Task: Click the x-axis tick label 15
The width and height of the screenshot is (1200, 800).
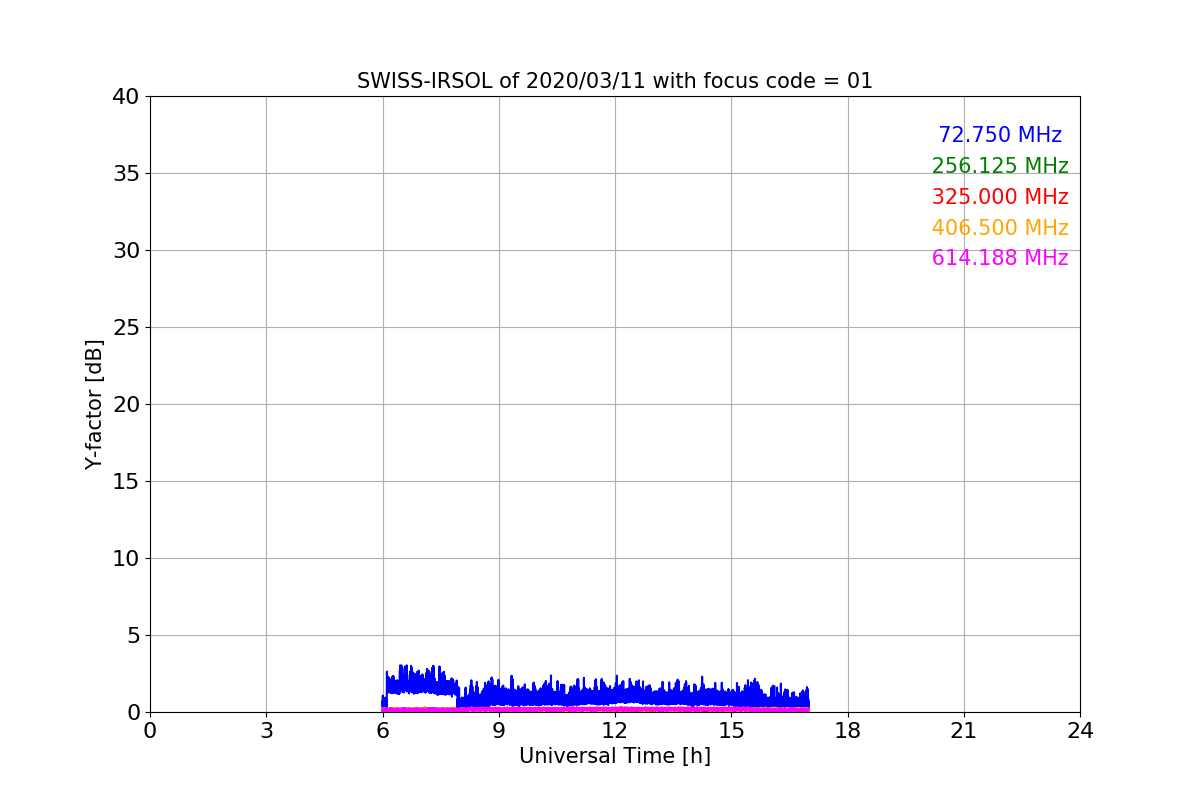Action: point(731,731)
